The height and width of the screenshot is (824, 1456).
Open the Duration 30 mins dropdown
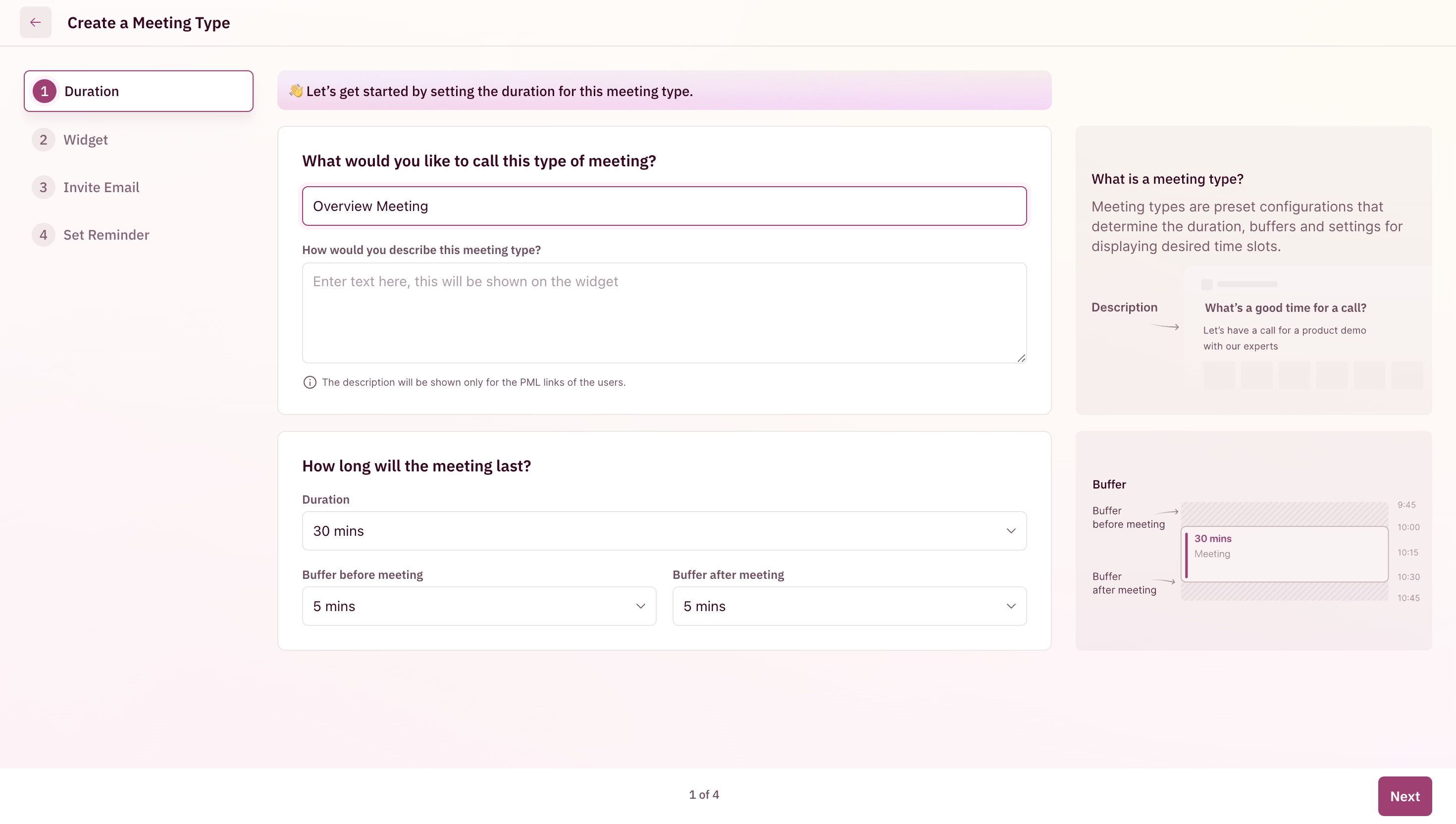664,531
